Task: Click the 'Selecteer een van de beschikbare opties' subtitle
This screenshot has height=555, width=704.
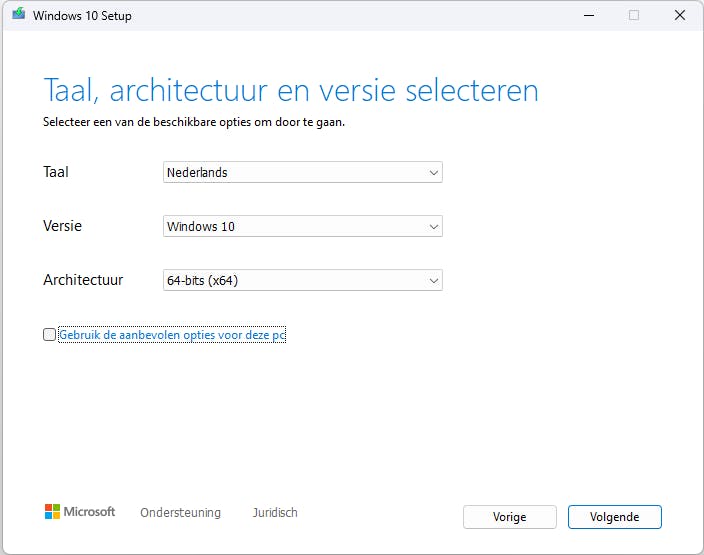Action: point(200,122)
